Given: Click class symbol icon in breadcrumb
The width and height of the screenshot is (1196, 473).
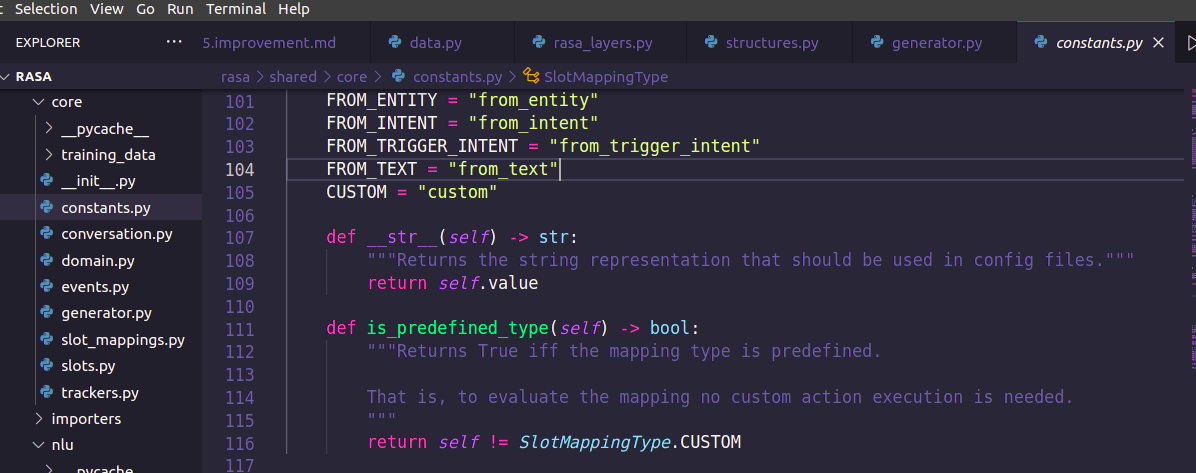Looking at the screenshot, I should [531, 76].
